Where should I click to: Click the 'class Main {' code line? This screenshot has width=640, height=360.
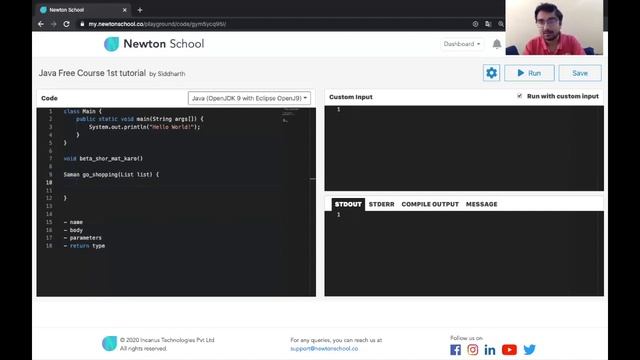point(83,111)
